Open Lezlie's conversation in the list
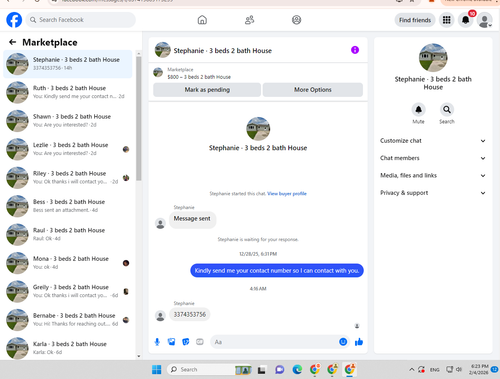The width and height of the screenshot is (500, 379). tap(68, 149)
